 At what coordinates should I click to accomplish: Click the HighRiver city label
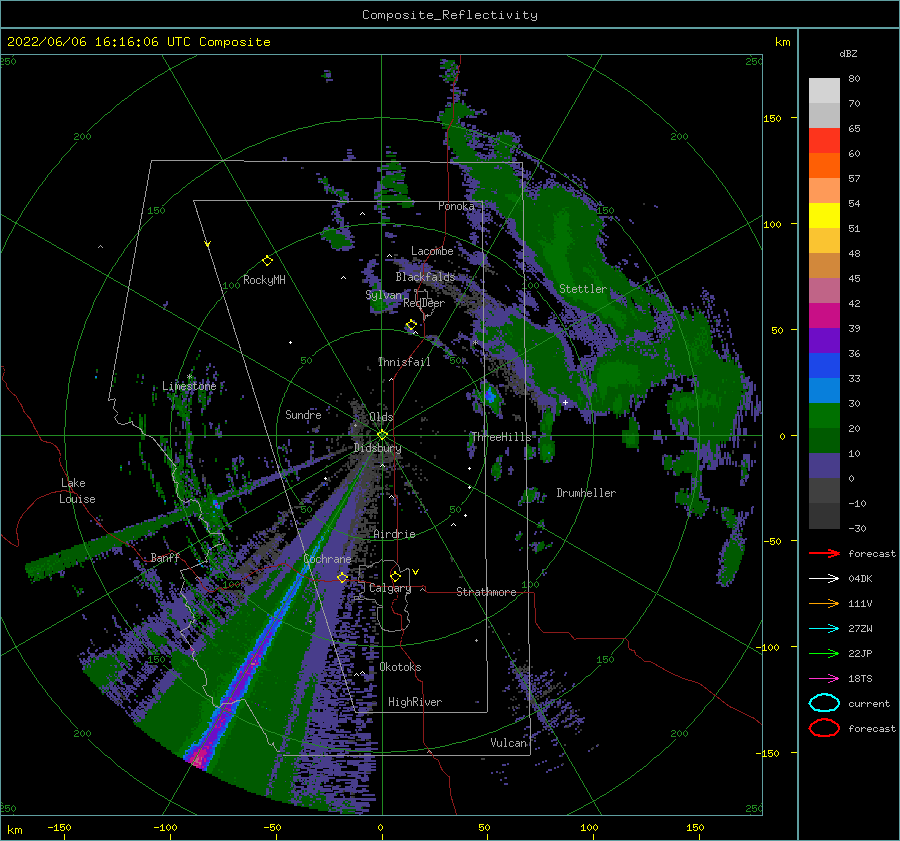click(x=415, y=702)
